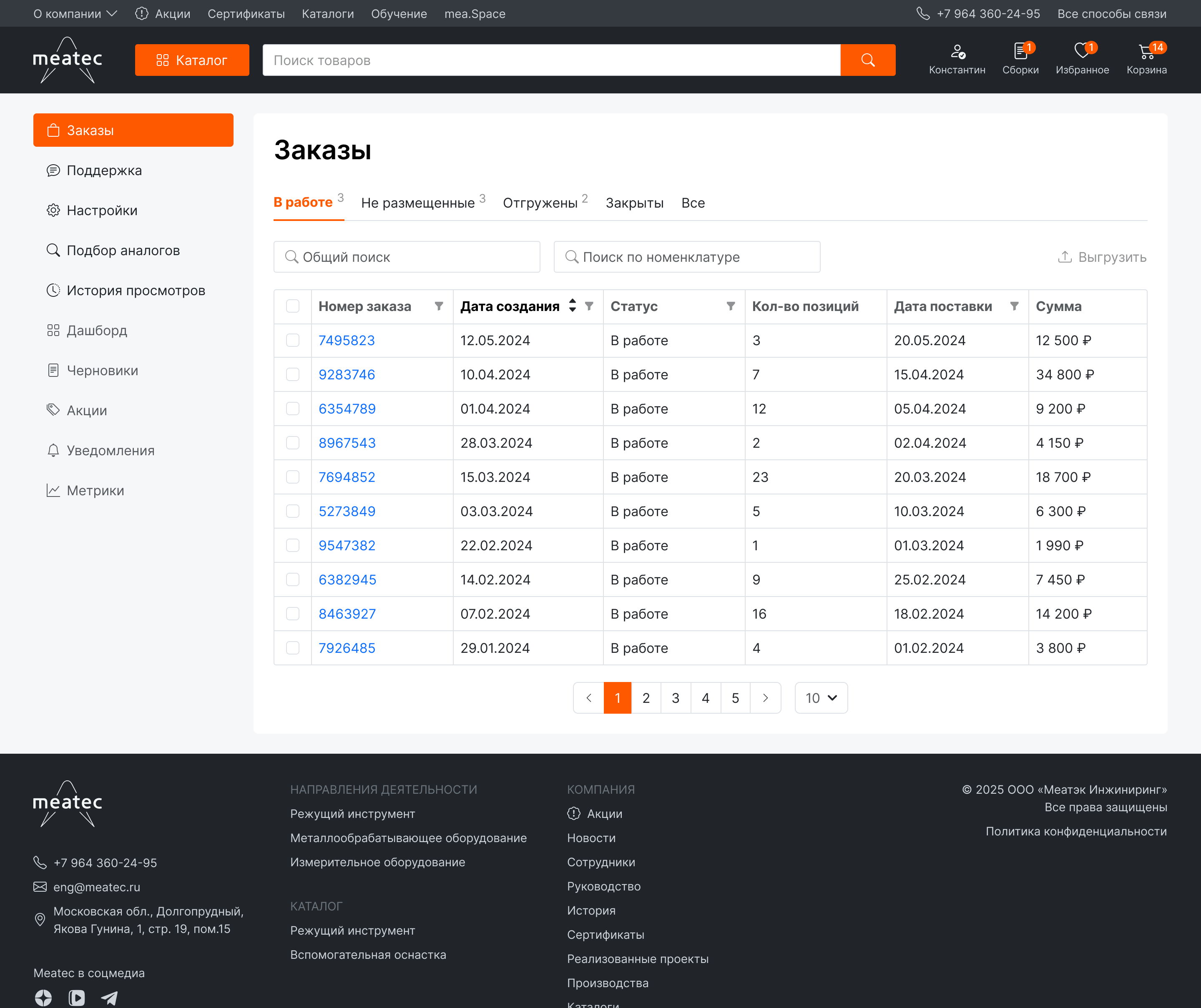Open the Telegram social icon in the footer
The image size is (1201, 1008).
(x=109, y=998)
